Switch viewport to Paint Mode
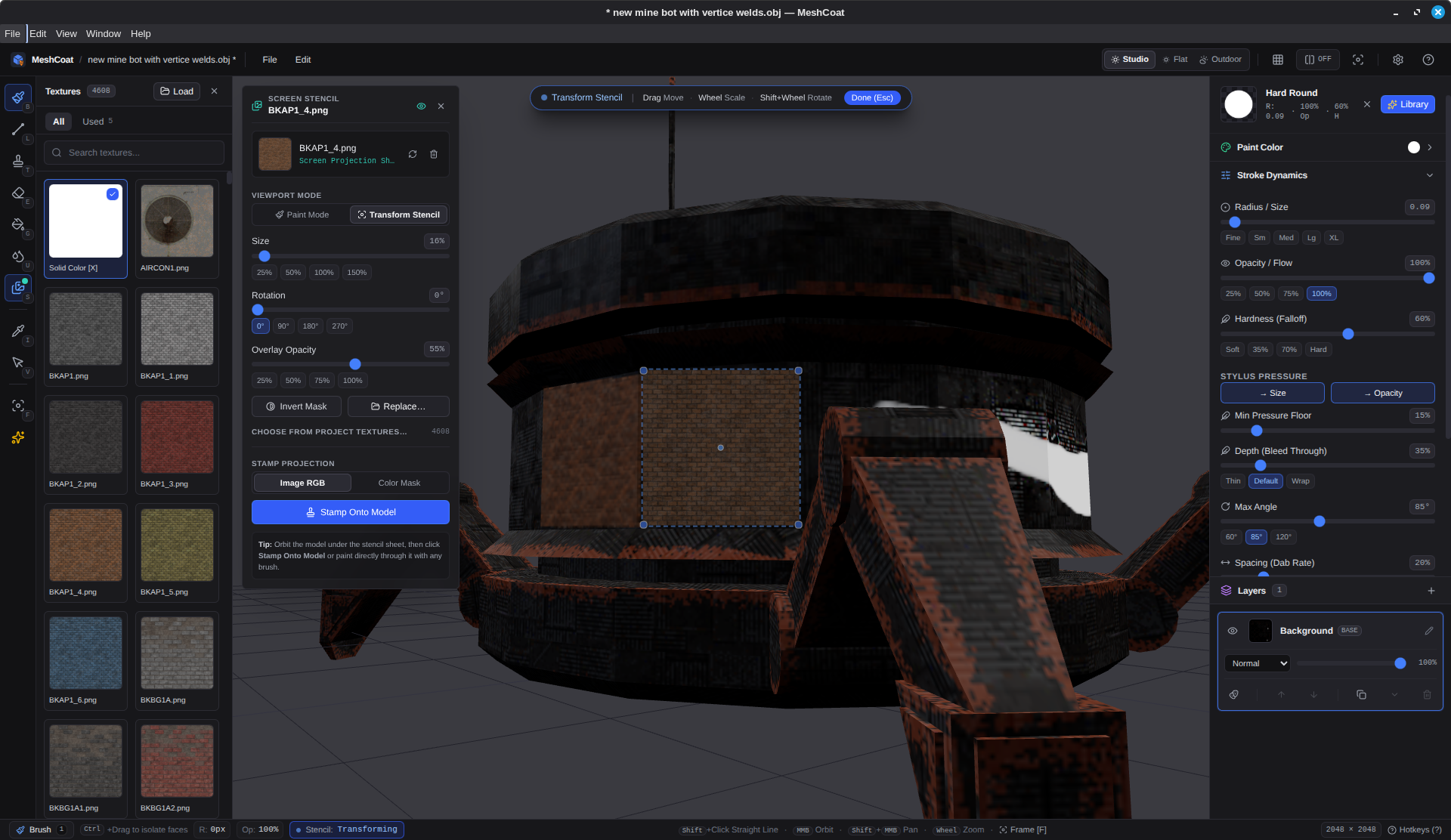 (x=302, y=215)
